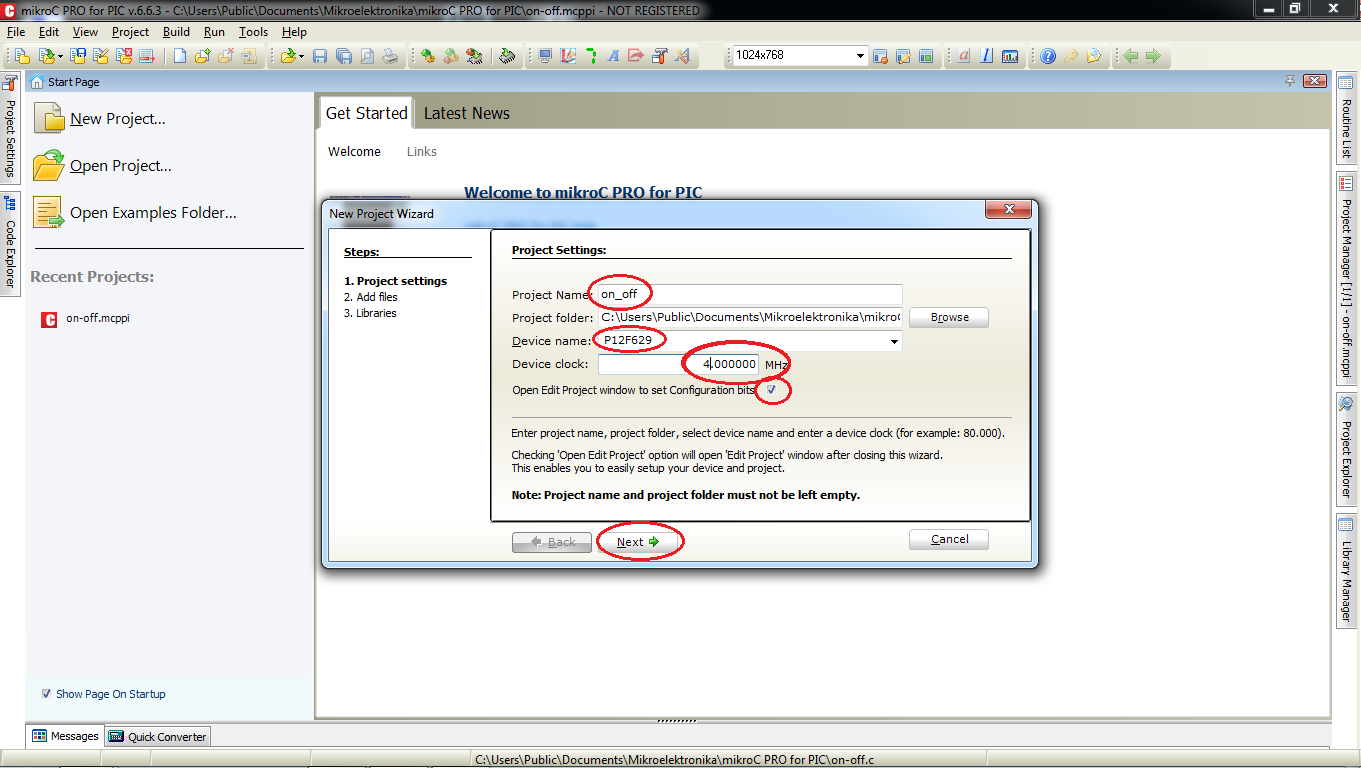Click the golden key toolbar icon
1361x768 pixels.
[1071, 56]
